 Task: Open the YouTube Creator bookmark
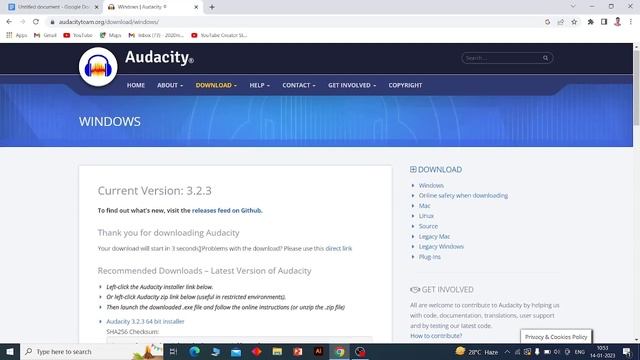pos(219,35)
